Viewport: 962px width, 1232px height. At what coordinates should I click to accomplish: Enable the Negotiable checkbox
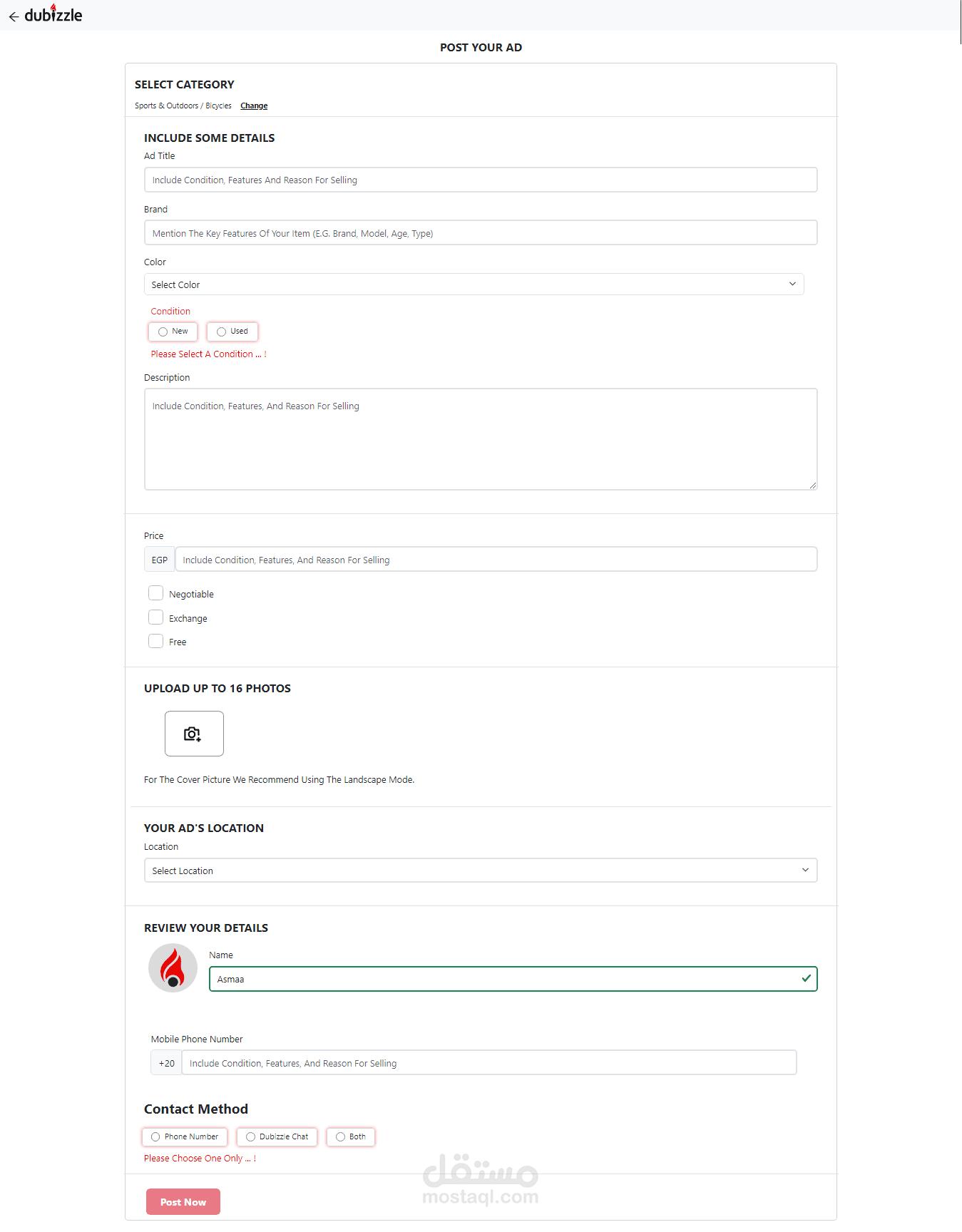pyautogui.click(x=156, y=593)
